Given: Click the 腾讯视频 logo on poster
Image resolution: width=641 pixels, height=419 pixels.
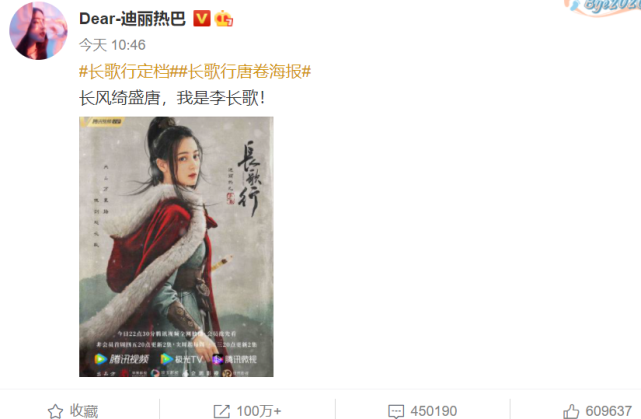Looking at the screenshot, I should (122, 359).
